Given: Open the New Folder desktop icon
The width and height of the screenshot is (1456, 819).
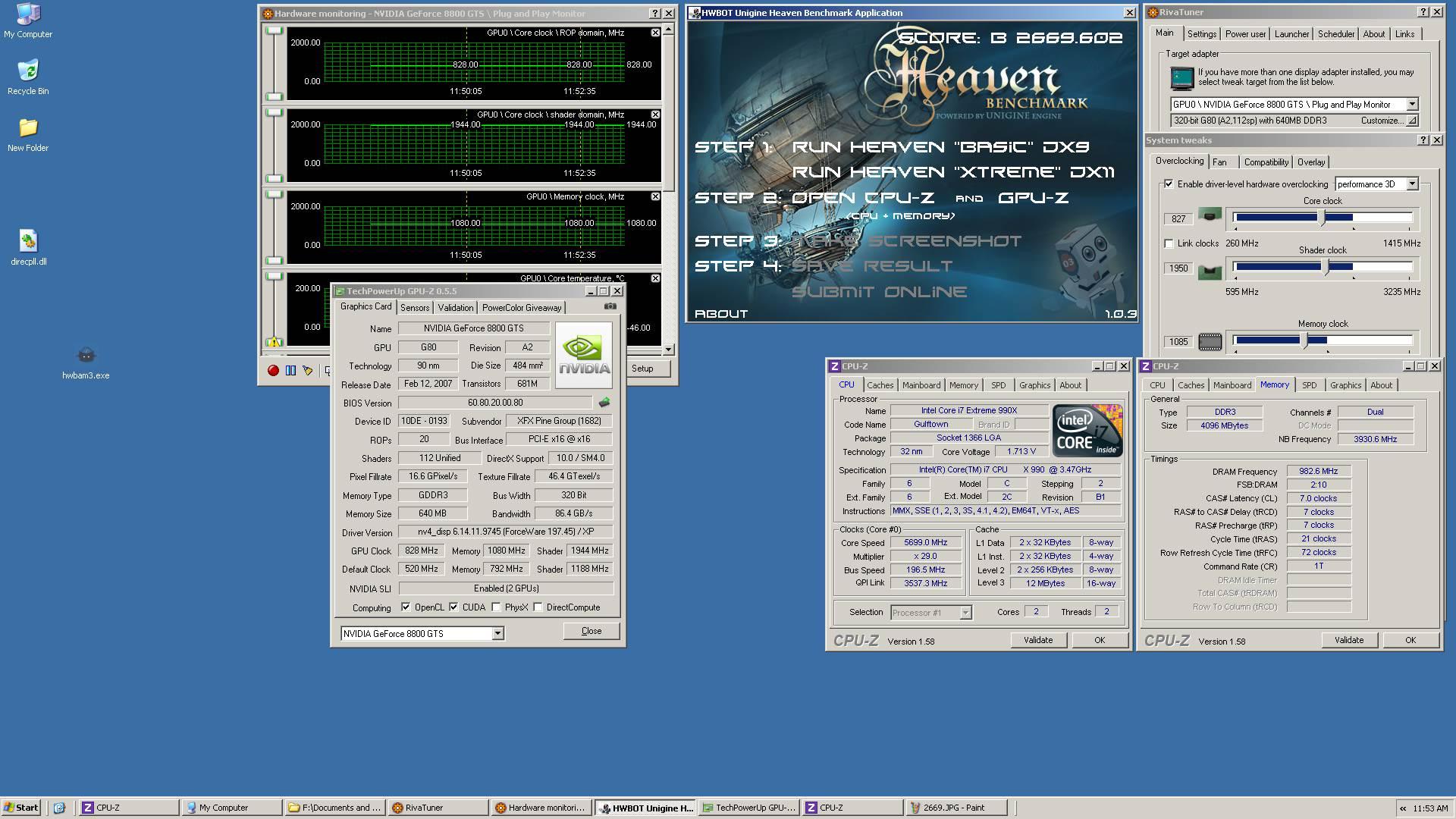Looking at the screenshot, I should click(x=28, y=134).
